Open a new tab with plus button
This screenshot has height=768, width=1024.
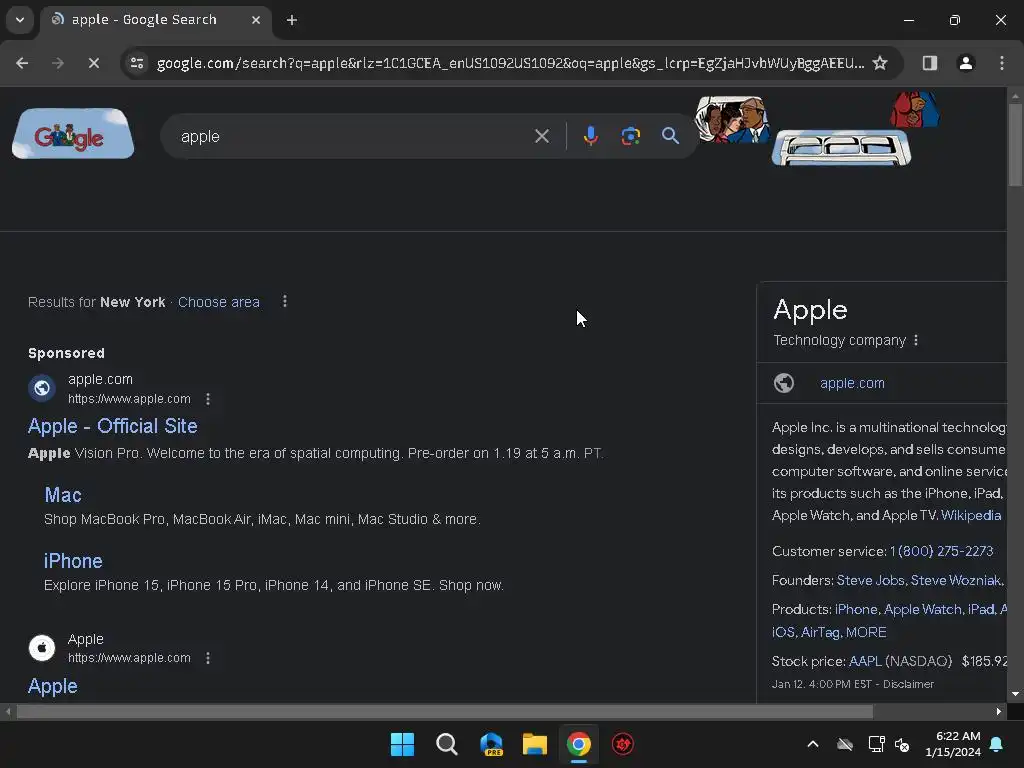pyautogui.click(x=292, y=20)
